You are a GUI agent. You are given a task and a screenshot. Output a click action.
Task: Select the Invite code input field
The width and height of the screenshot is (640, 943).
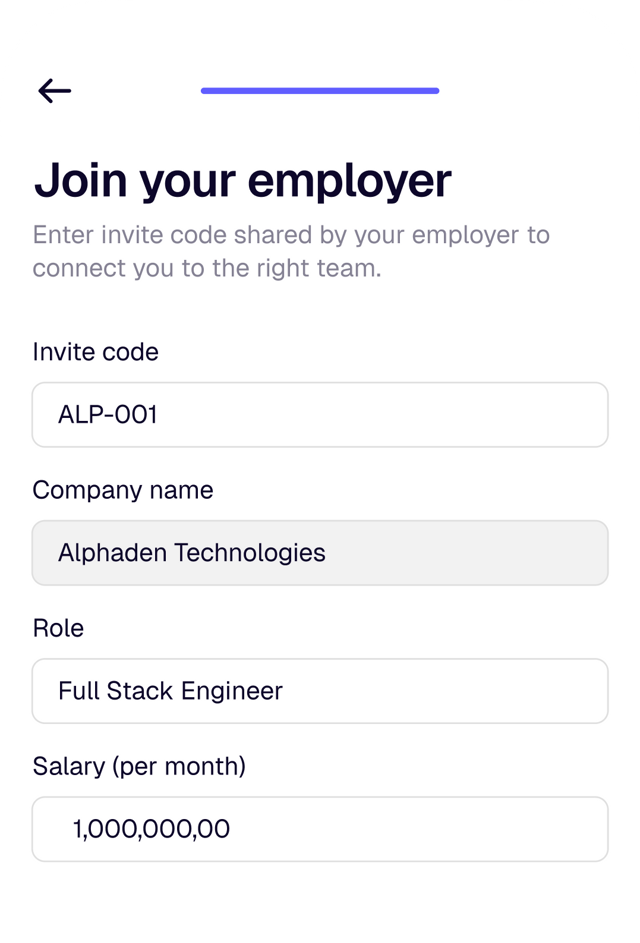click(320, 414)
